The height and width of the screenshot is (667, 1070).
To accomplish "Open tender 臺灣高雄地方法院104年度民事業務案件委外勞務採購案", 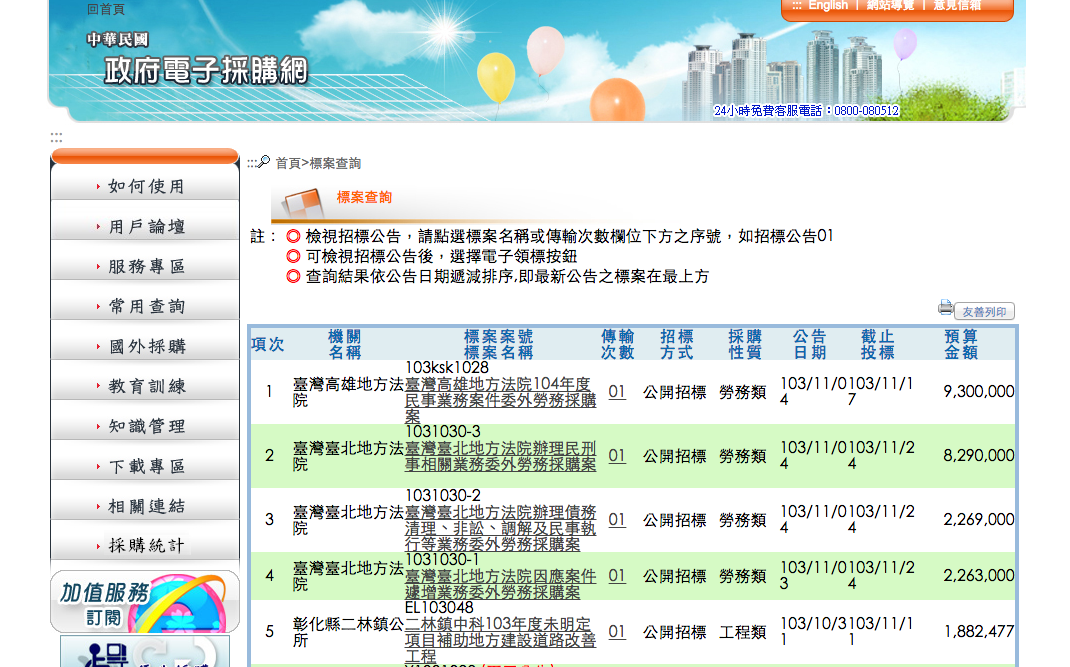I will click(x=500, y=400).
